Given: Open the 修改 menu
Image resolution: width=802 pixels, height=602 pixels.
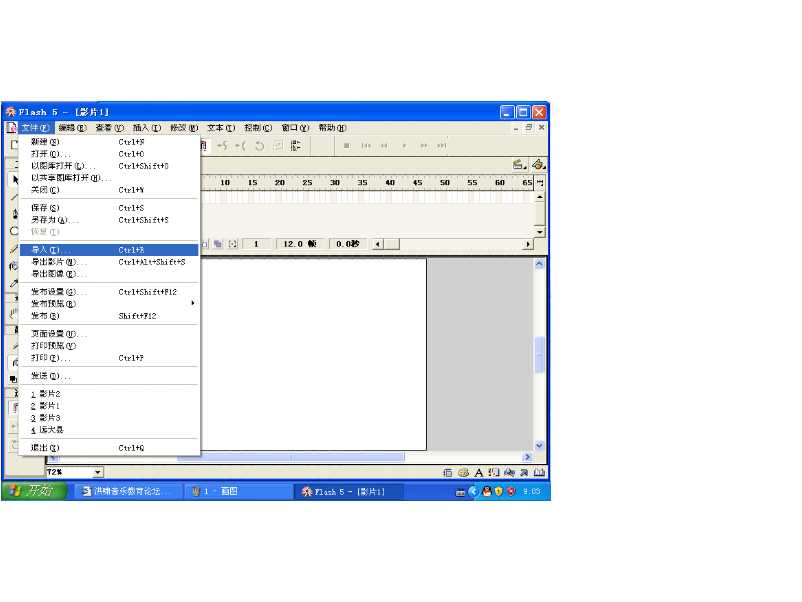Looking at the screenshot, I should click(184, 127).
